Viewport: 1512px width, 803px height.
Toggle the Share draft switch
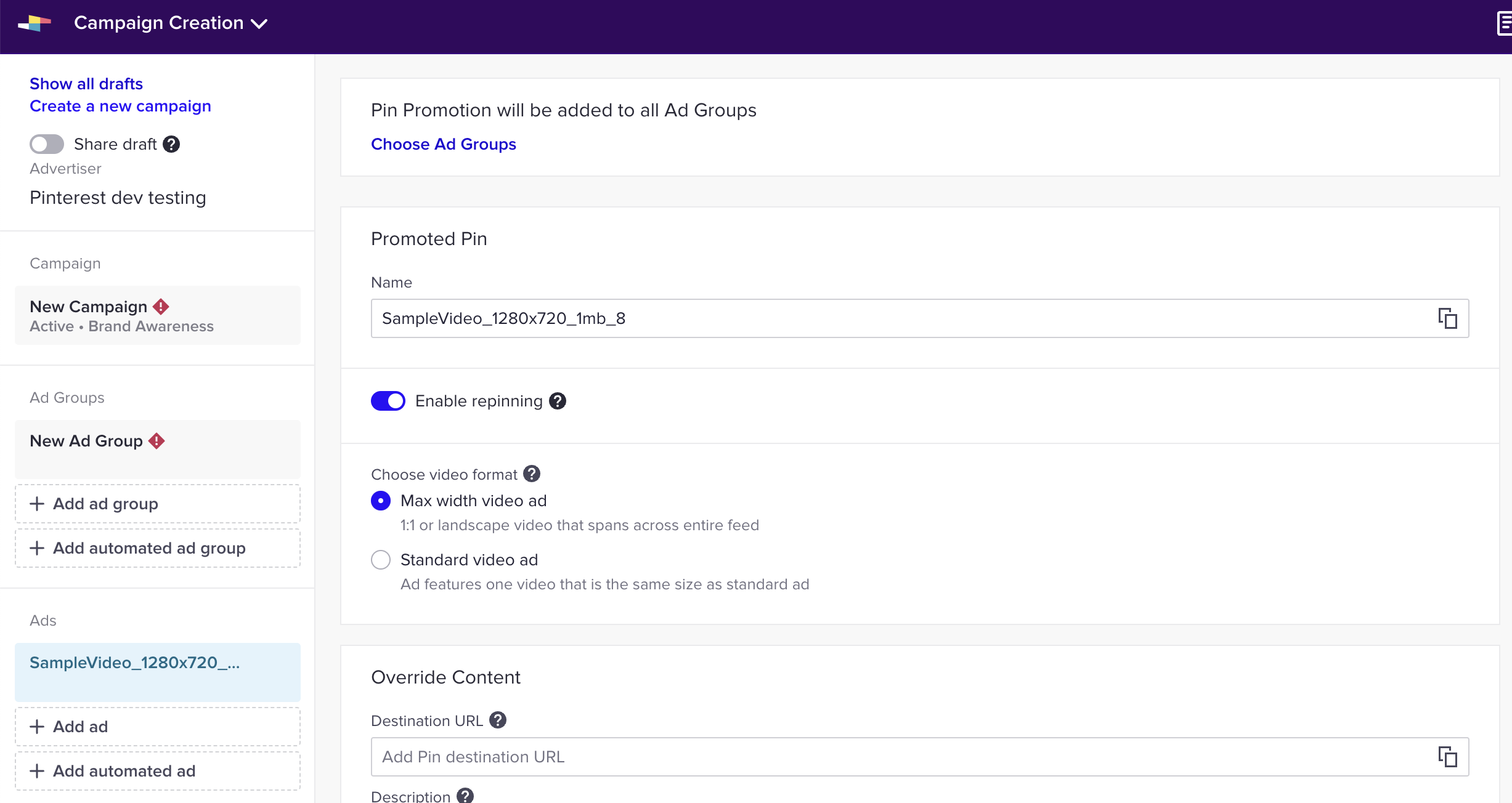(47, 144)
